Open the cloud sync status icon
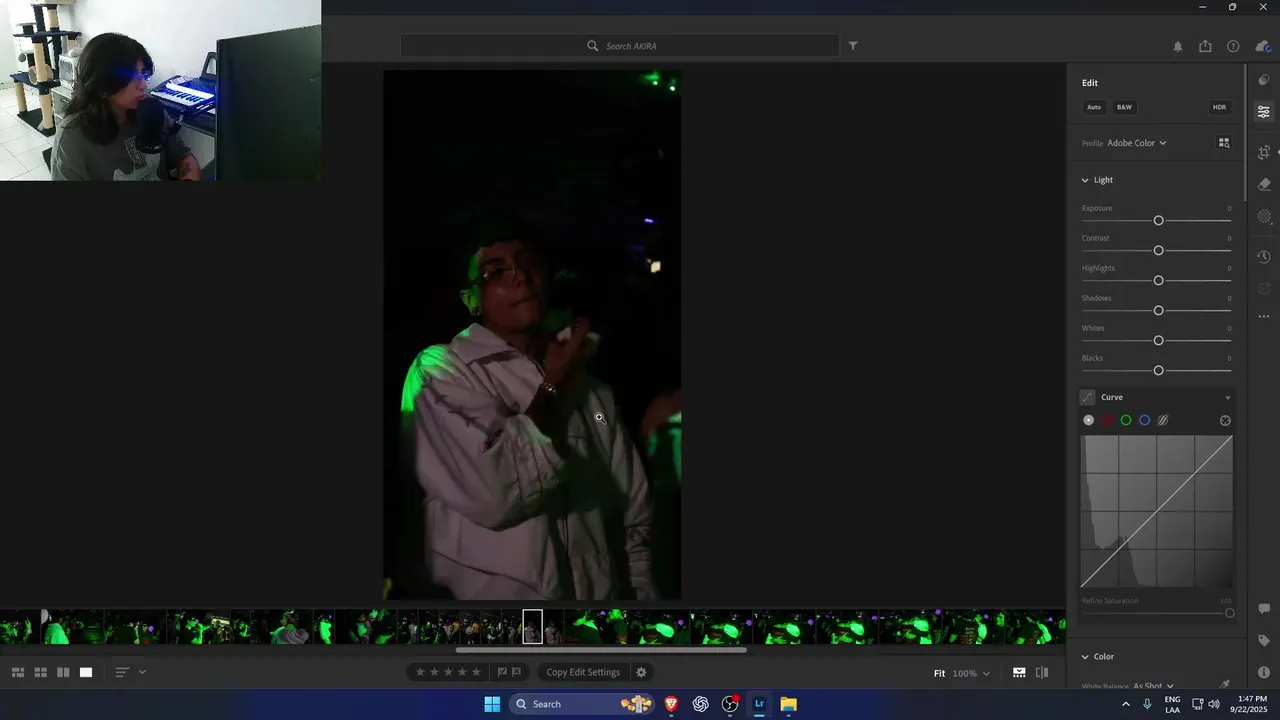This screenshot has width=1280, height=720. click(1262, 46)
